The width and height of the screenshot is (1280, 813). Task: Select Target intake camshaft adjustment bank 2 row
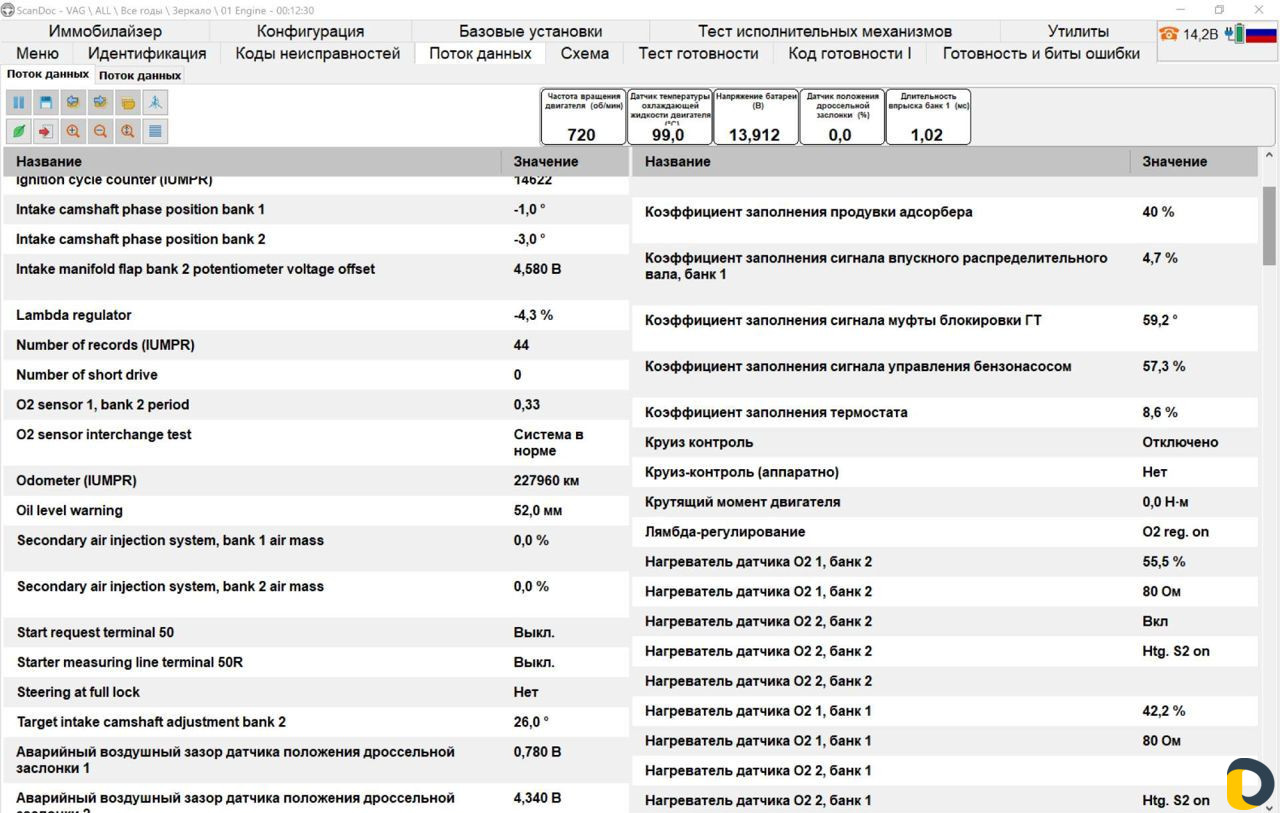[x=316, y=722]
